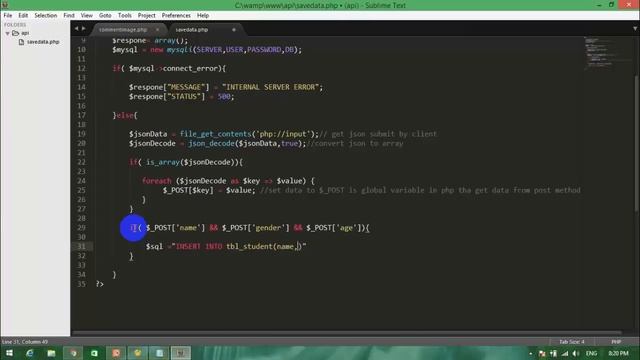Open network signal tray icon

coord(565,353)
